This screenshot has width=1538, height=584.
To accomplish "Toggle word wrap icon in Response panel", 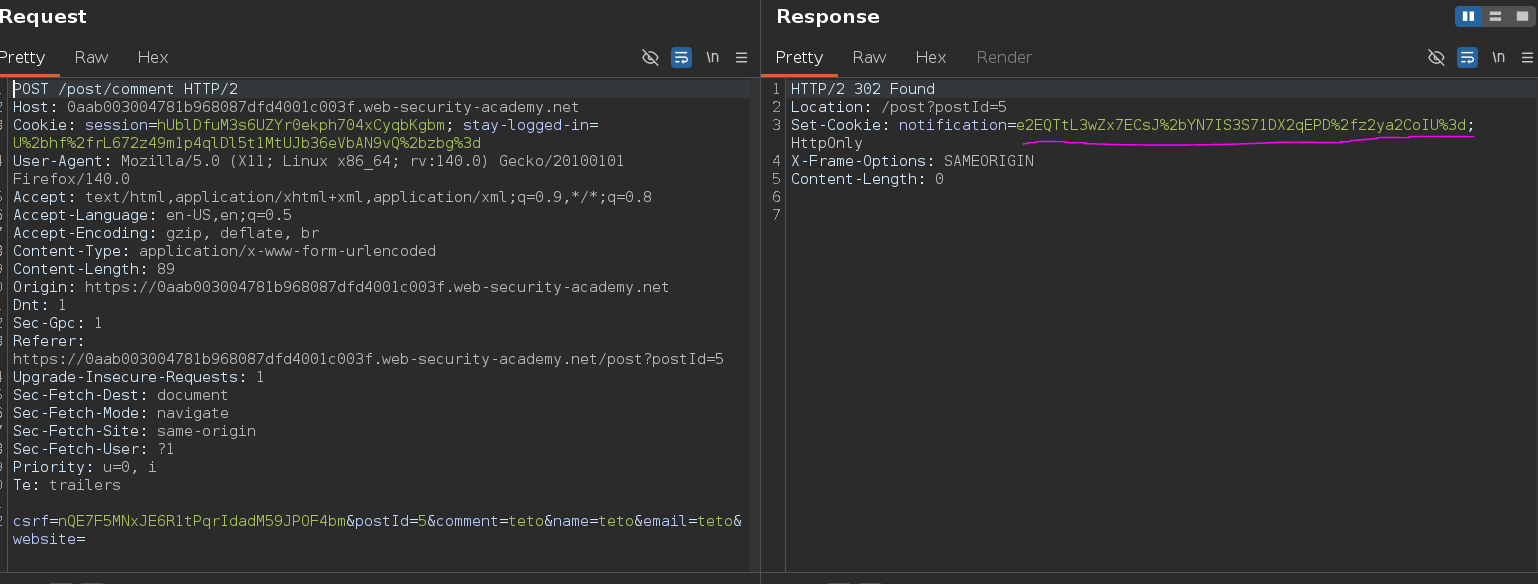I will [1467, 57].
